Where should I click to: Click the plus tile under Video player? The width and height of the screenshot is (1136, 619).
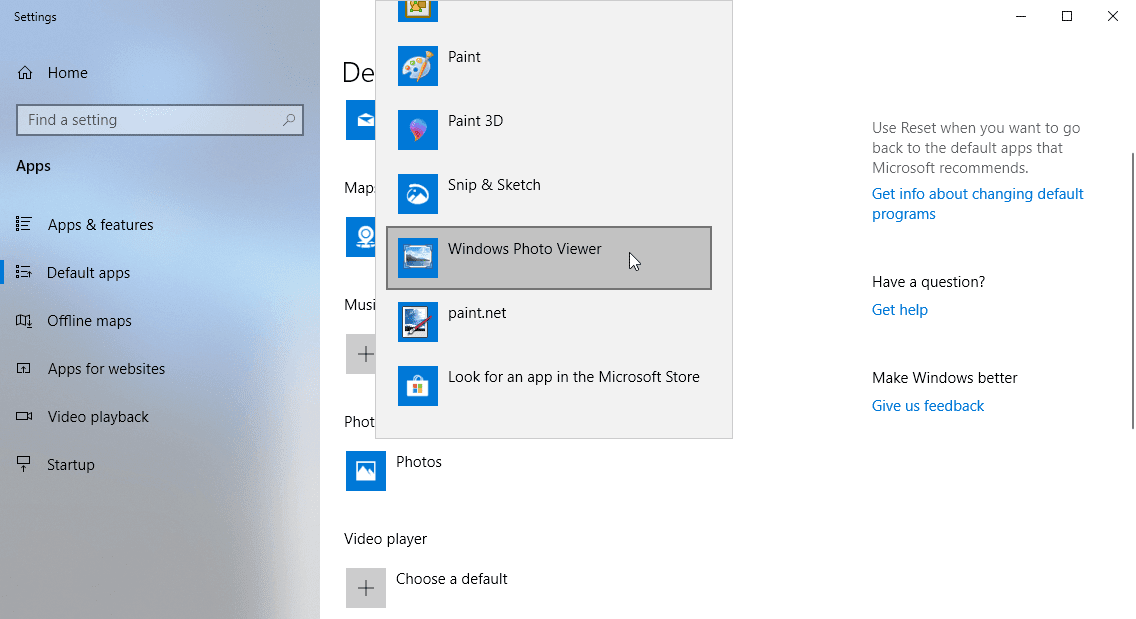coord(365,588)
